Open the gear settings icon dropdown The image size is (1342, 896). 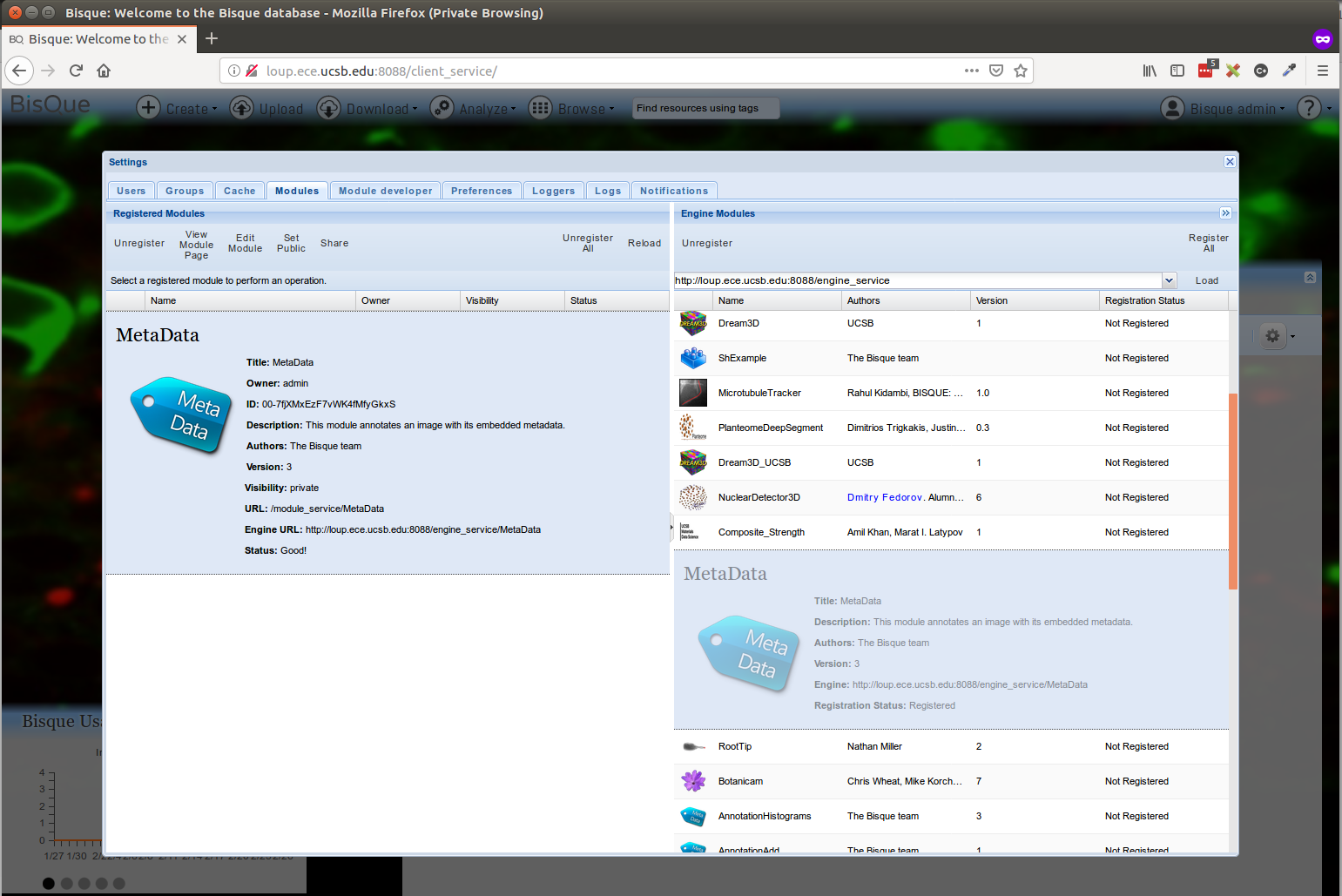coord(1278,336)
